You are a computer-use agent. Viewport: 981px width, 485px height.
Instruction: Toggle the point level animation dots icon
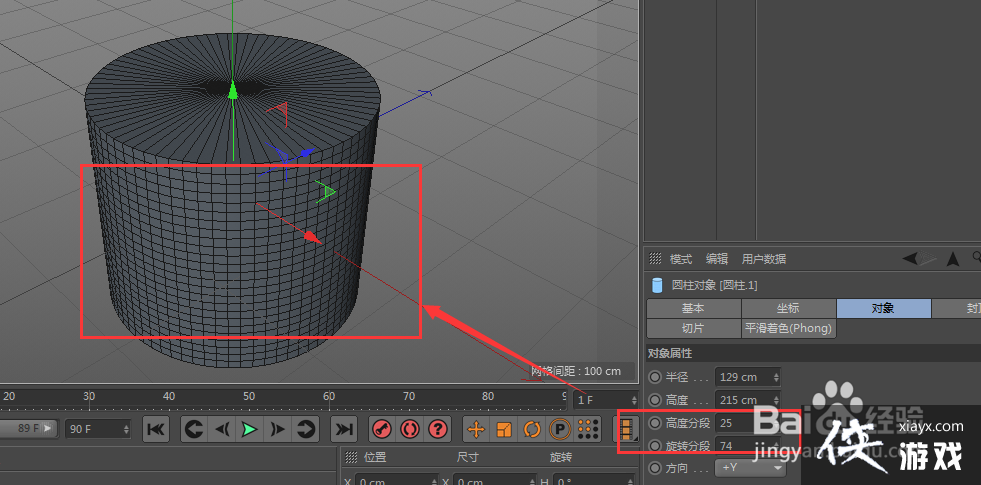(587, 429)
